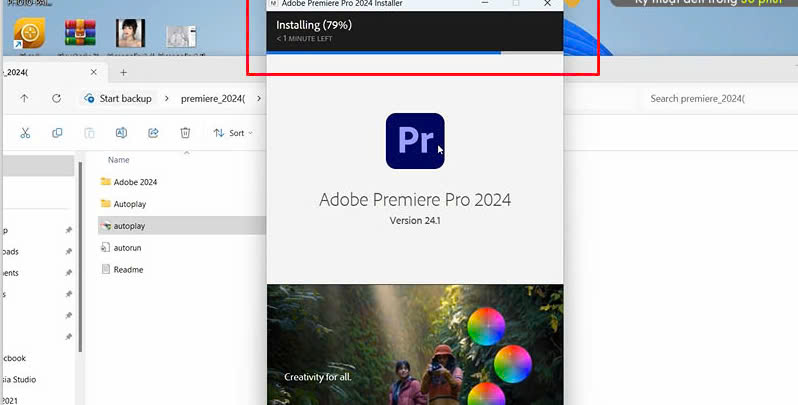798x405 pixels.
Task: Click the Share icon in Explorer toolbar
Action: [153, 133]
